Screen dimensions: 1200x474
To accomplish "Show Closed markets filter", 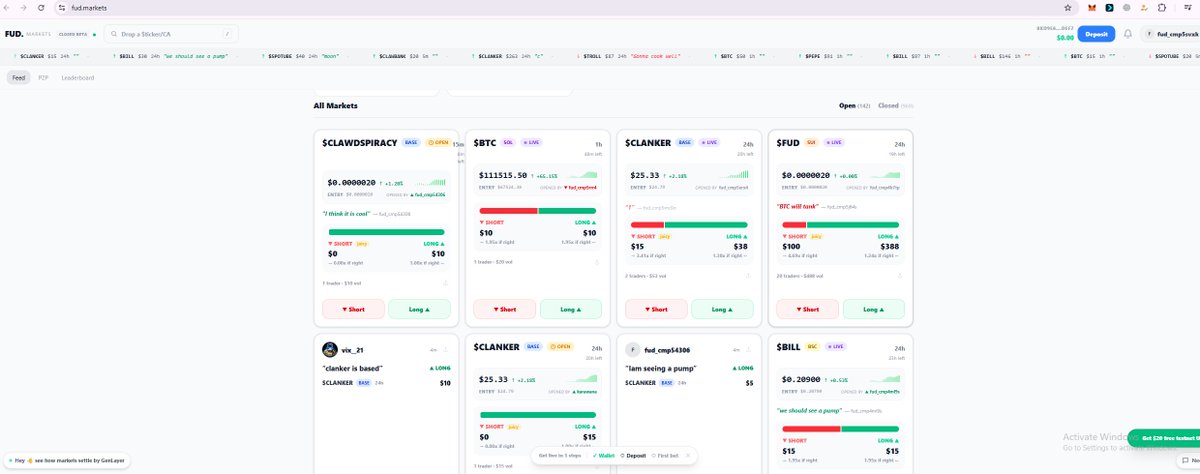I will pos(895,105).
